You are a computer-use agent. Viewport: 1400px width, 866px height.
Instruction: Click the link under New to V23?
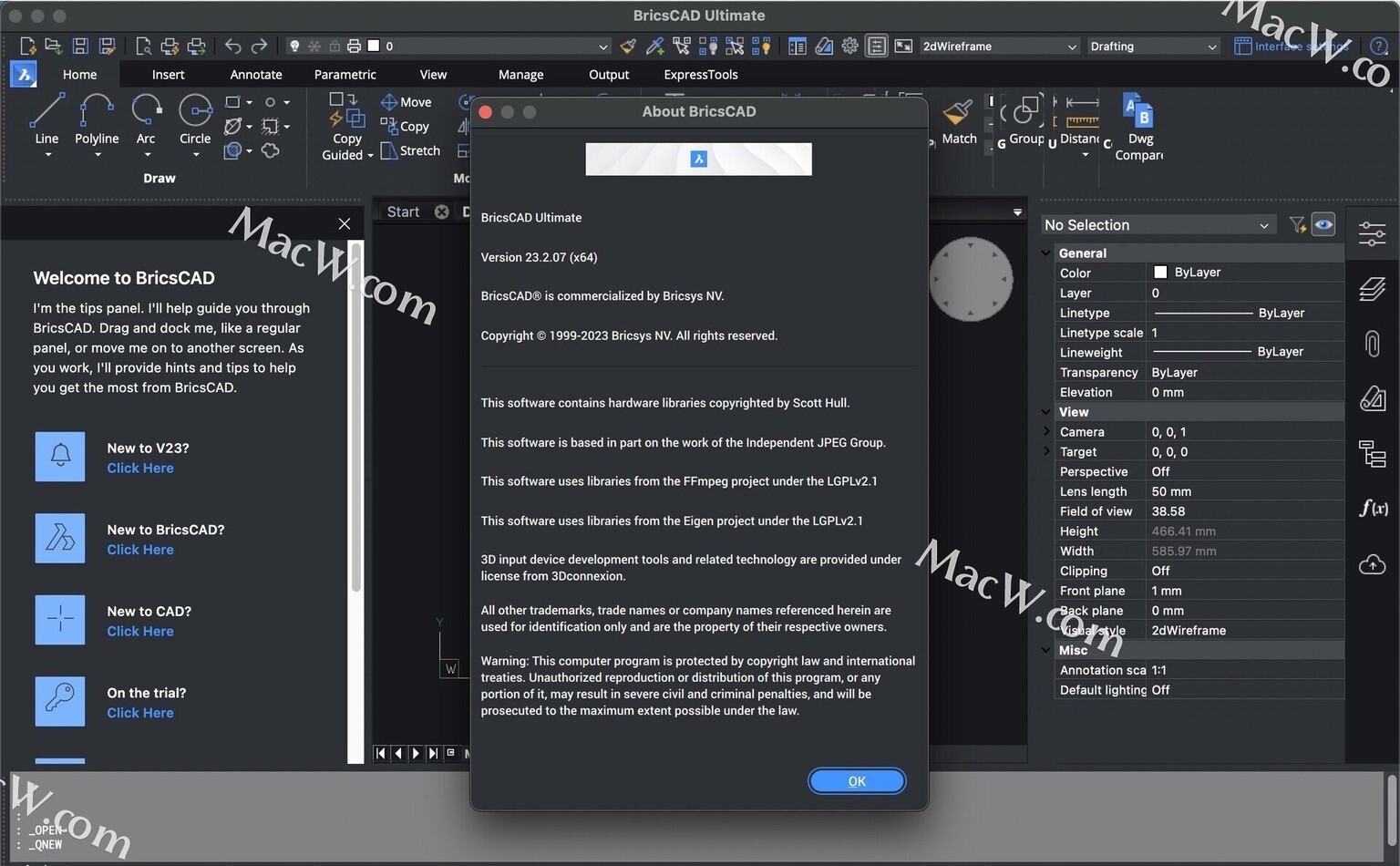140,468
